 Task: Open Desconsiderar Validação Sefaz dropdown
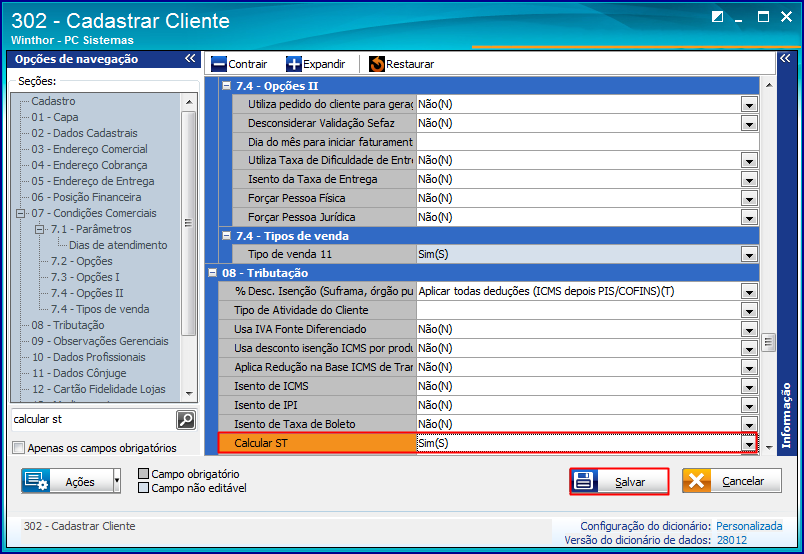click(749, 123)
